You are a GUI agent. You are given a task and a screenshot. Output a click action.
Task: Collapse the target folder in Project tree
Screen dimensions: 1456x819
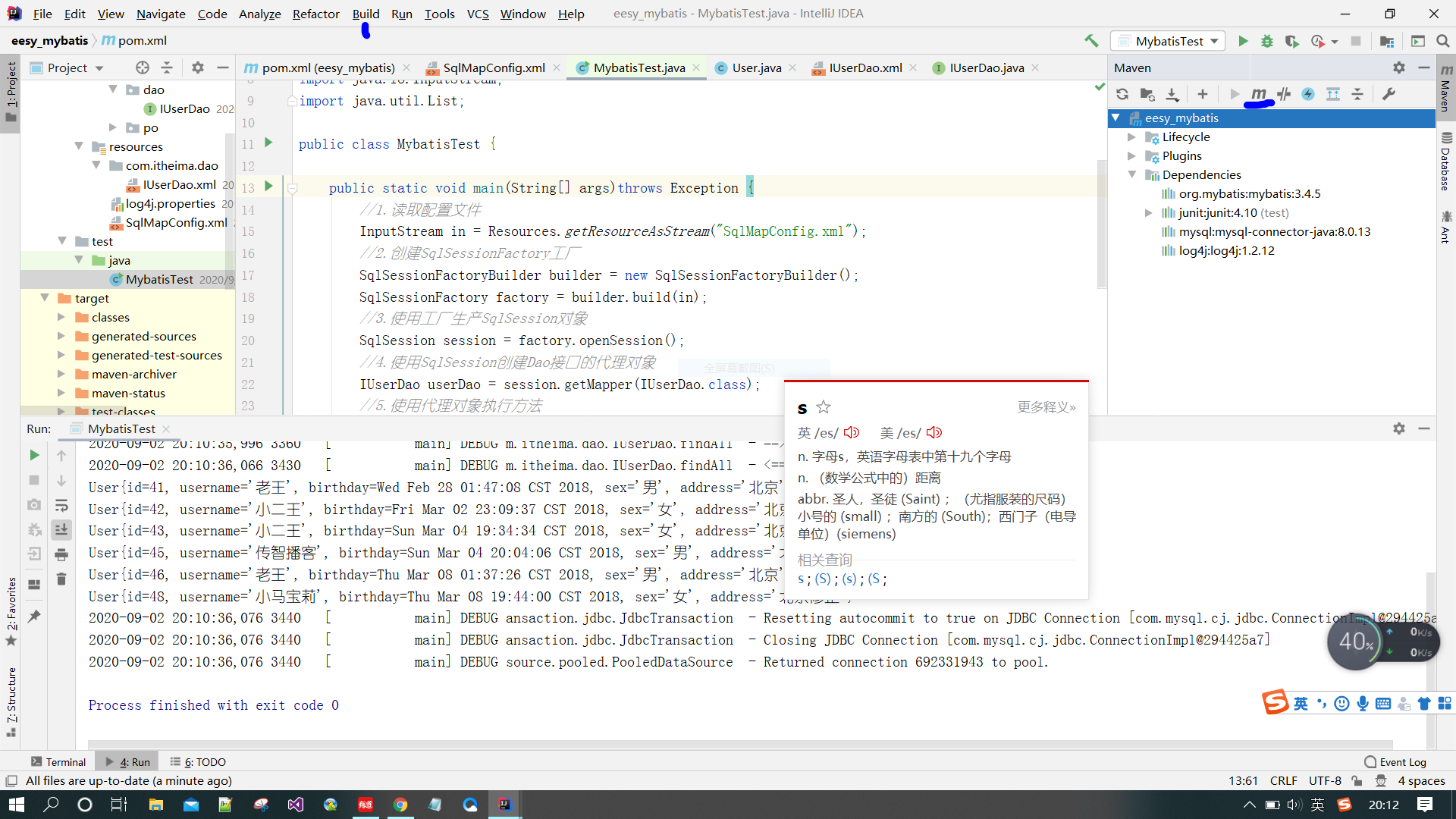[x=45, y=298]
